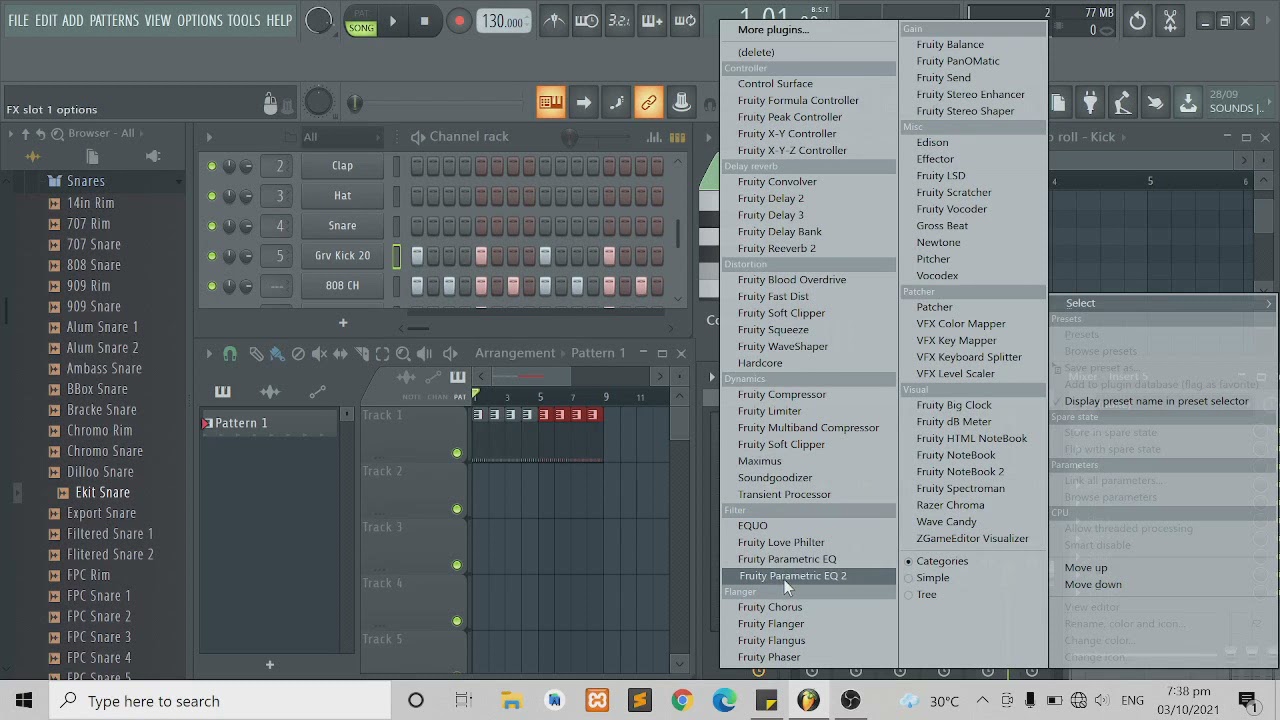
Task: Click the 130.000 tempo field
Action: point(504,21)
